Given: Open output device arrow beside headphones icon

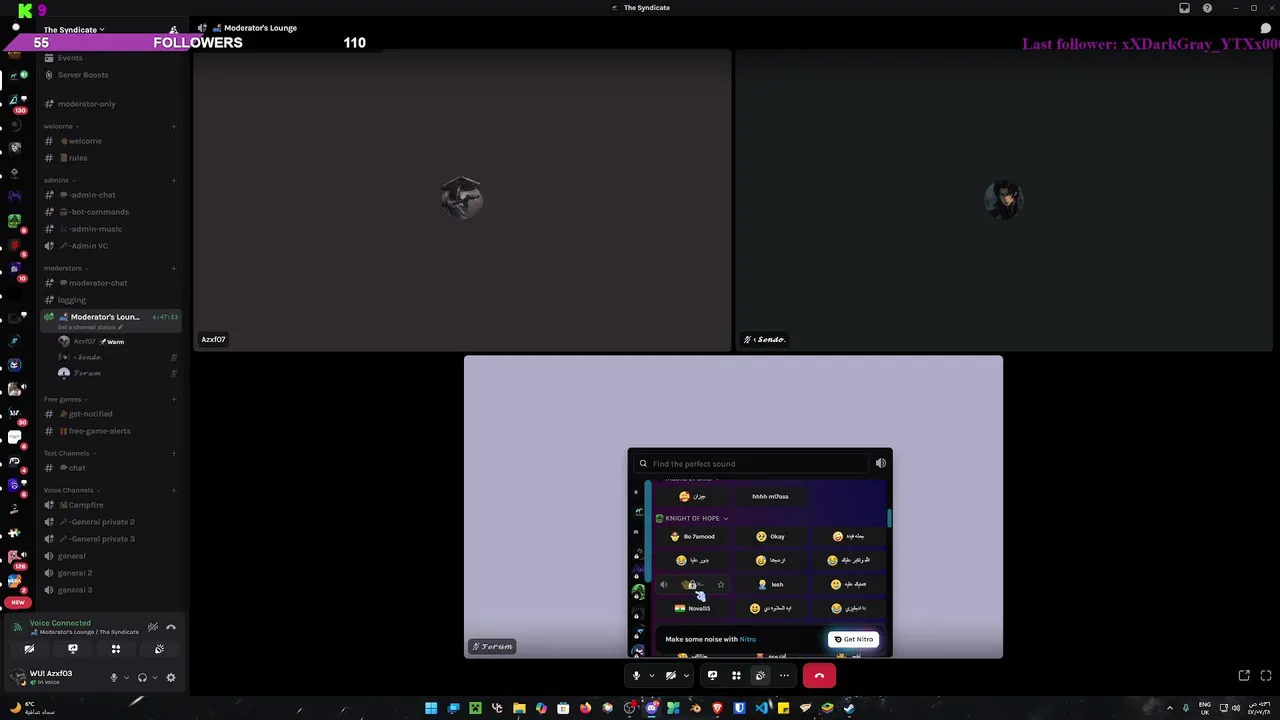Looking at the screenshot, I should 154,678.
